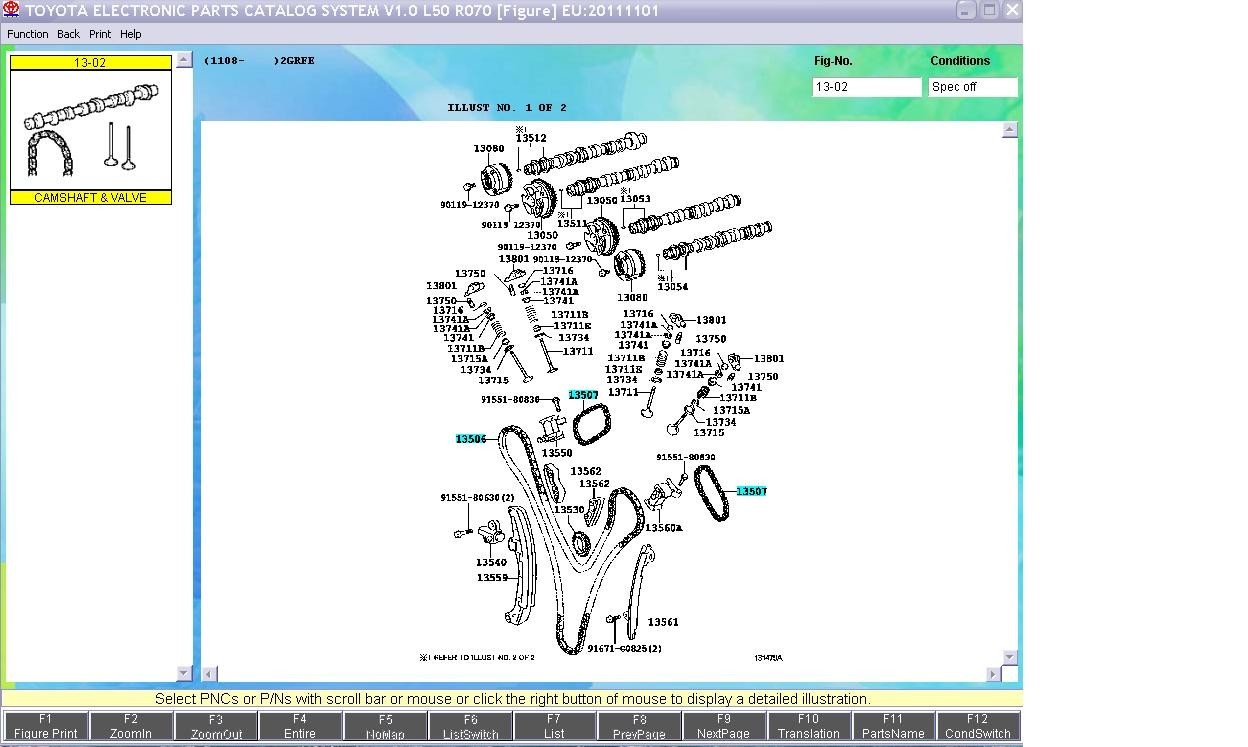Open the parts list with F7 List

[554, 726]
